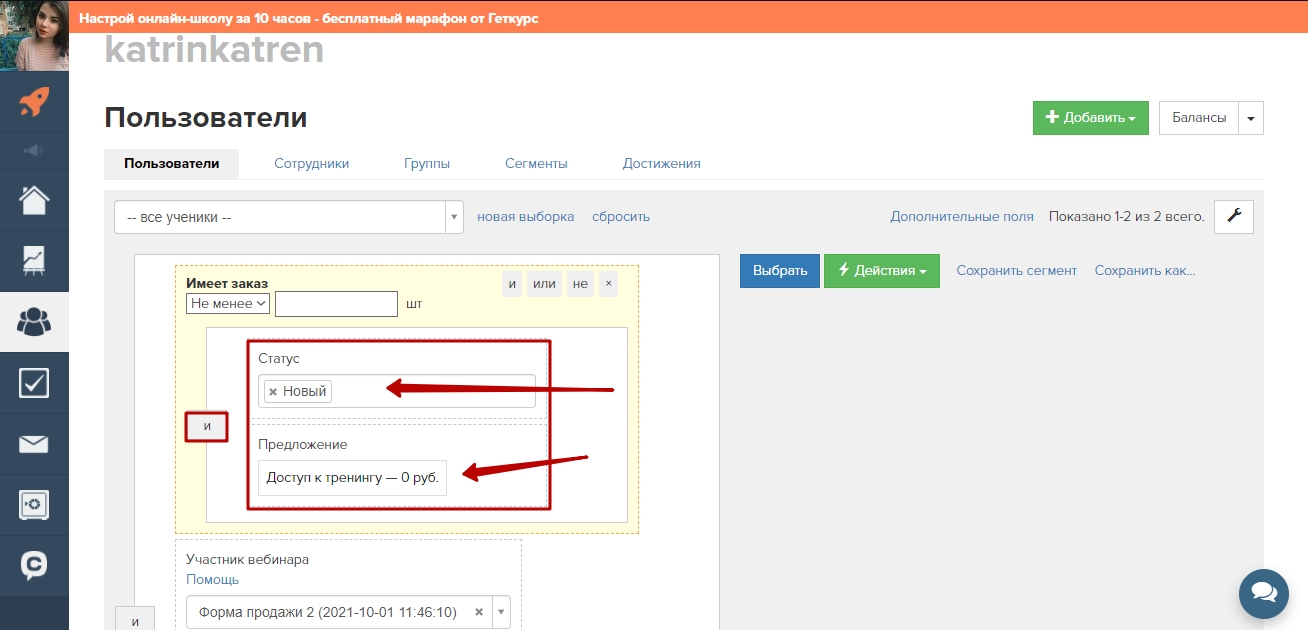The width and height of the screenshot is (1308, 630).
Task: Open the home icon in sidebar
Action: pos(34,200)
